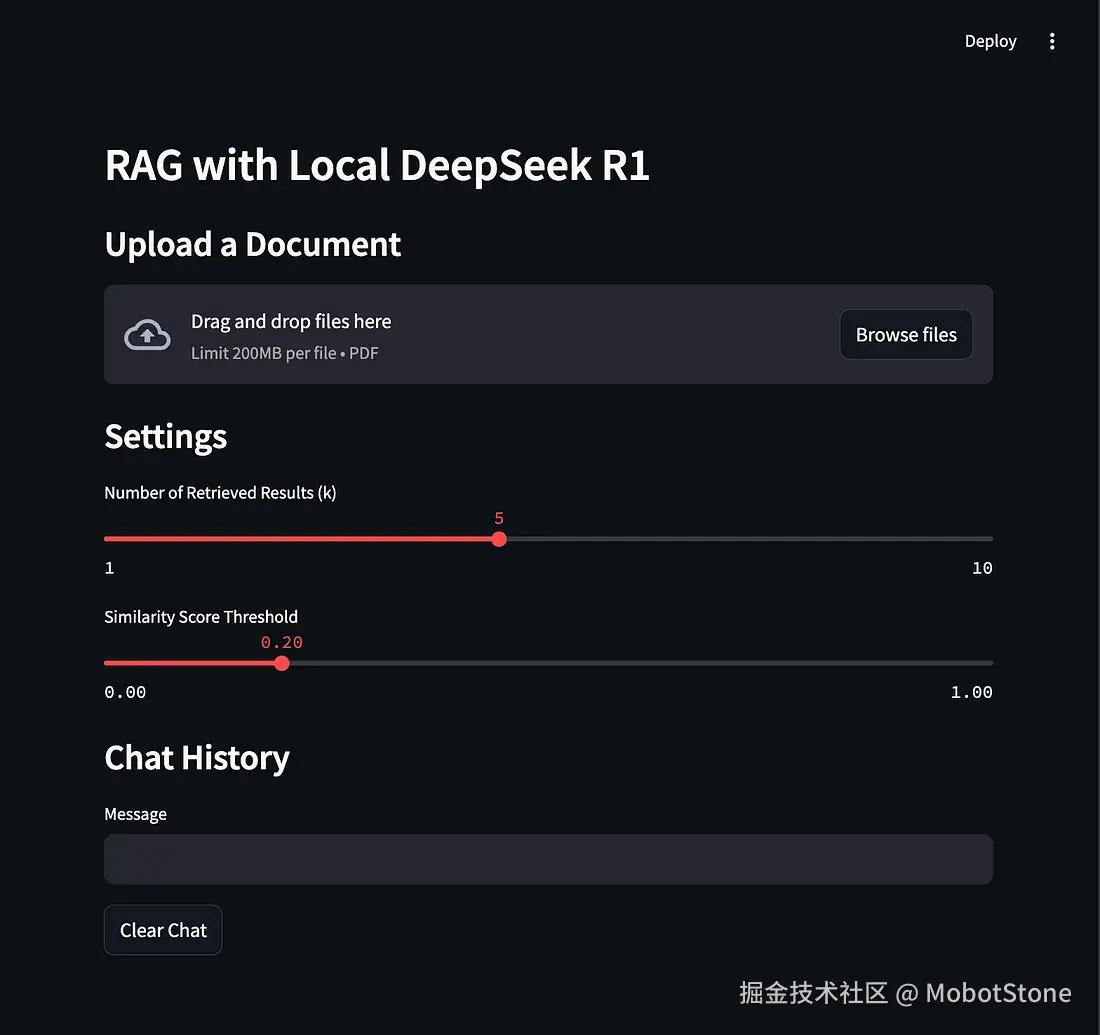Click the Retrieved Results slider handle
Screen dimensions: 1100x1035
(499, 539)
